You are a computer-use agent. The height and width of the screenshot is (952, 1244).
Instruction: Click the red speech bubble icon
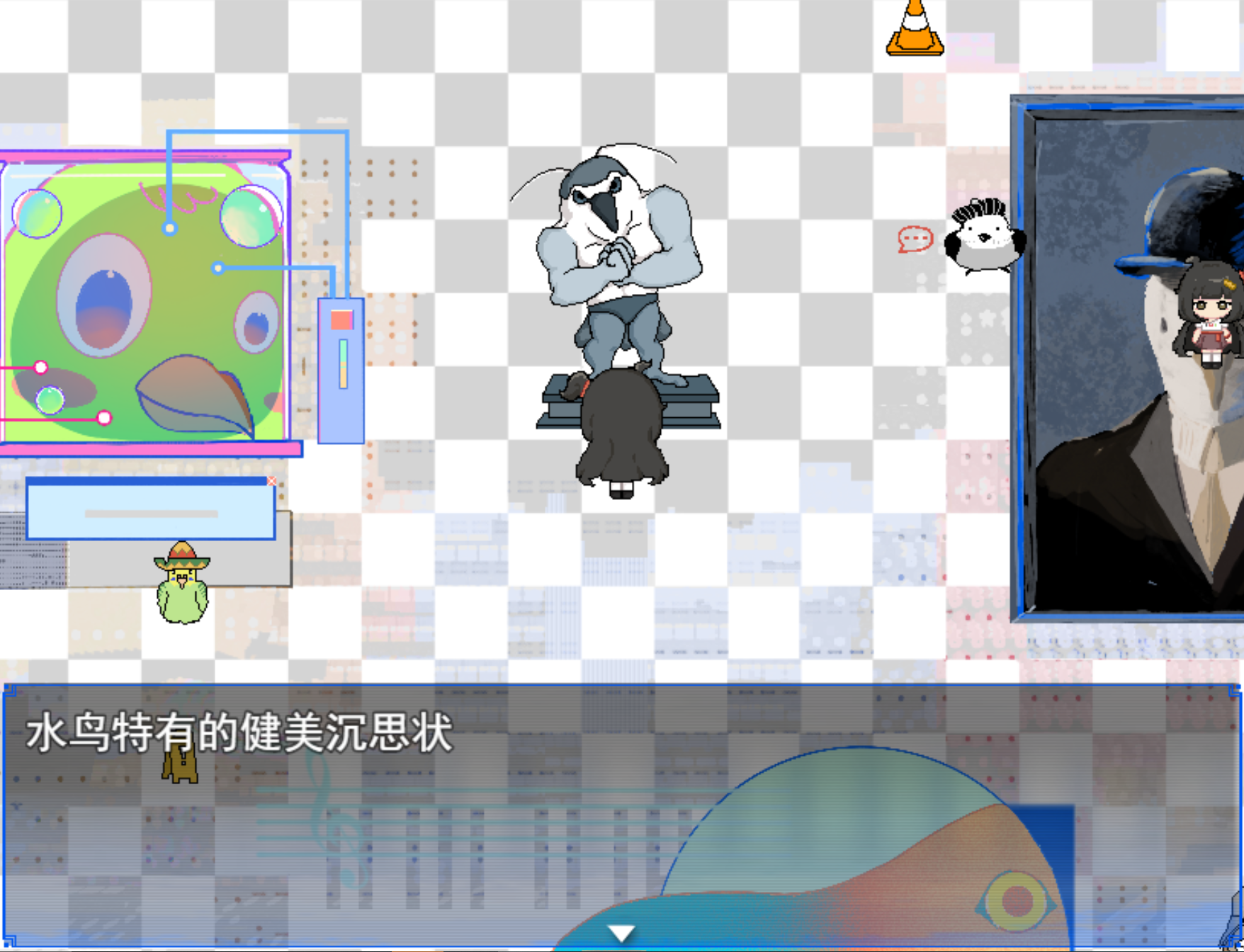click(915, 239)
